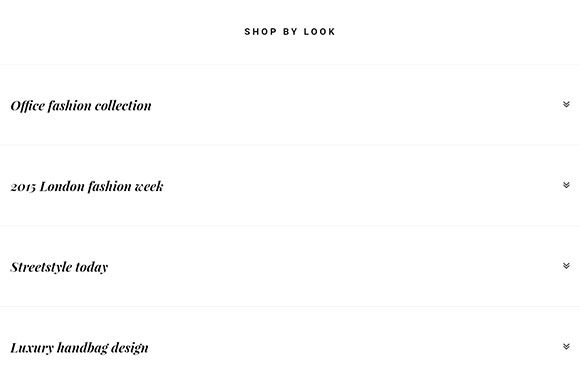Click the word 'today' in Streetstyle title
The image size is (580, 386).
[91, 268]
